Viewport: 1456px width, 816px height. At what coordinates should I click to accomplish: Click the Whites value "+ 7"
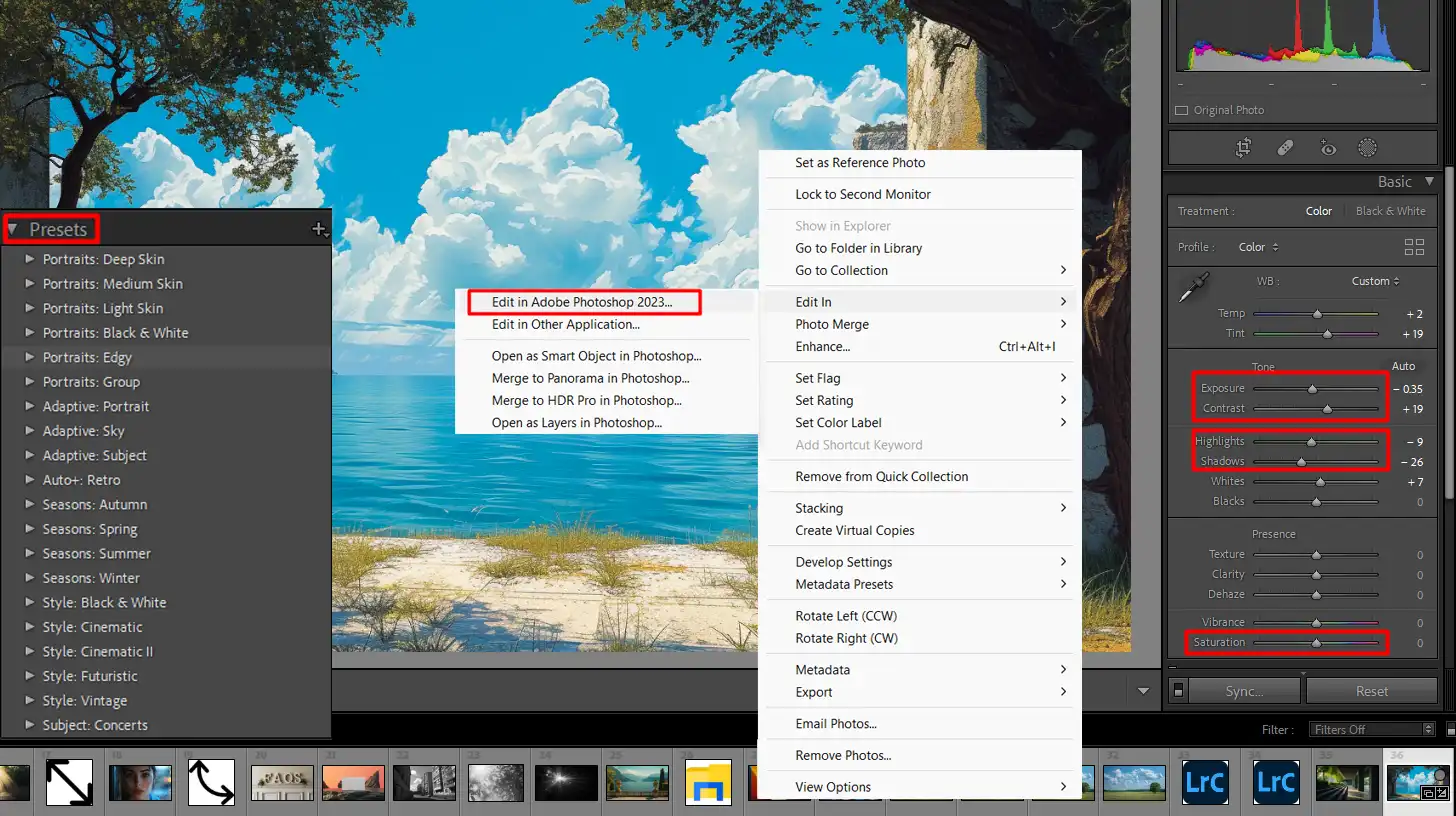click(1414, 481)
